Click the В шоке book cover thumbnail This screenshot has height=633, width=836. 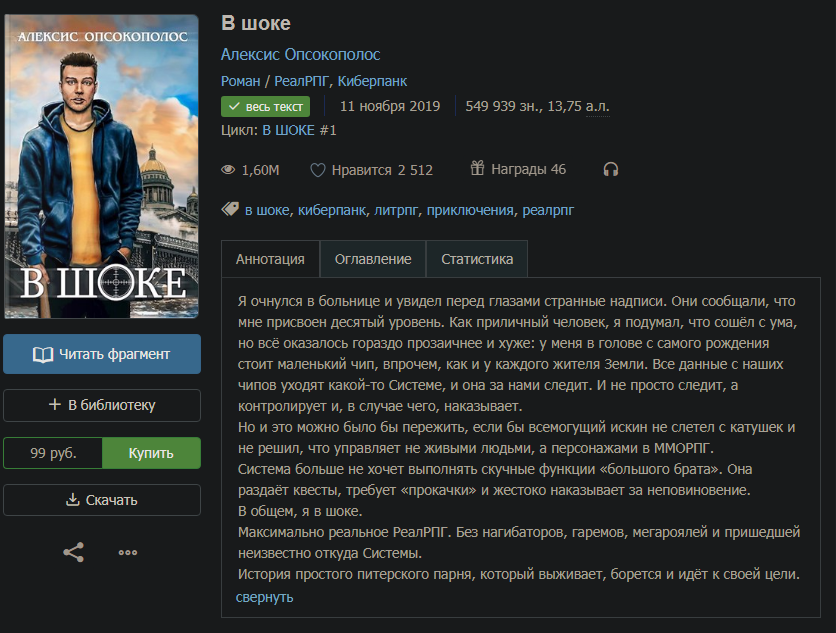101,166
